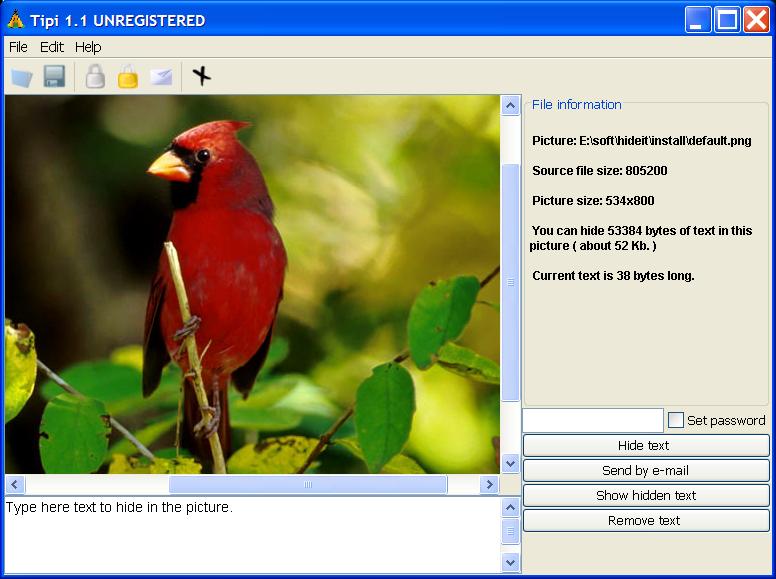Click the Tipi tent icon in title bar
Image resolution: width=776 pixels, height=579 pixels.
pos(15,20)
